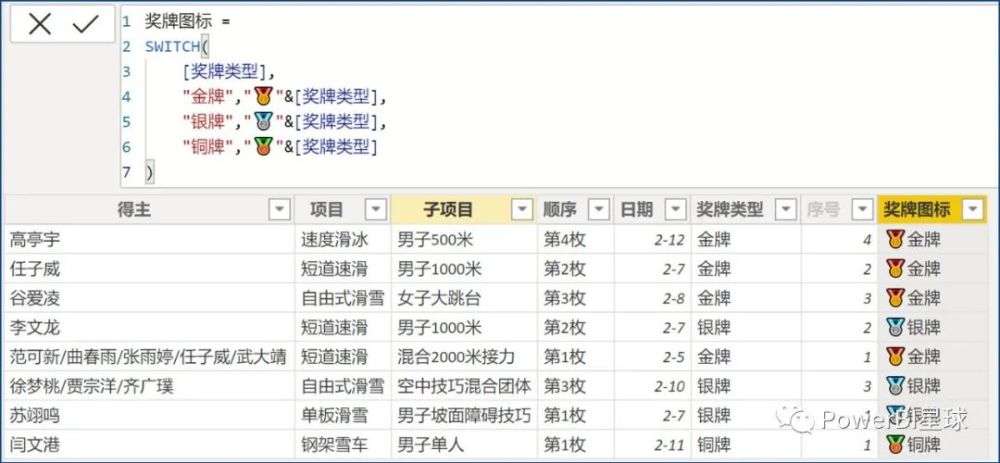Open the 奖牌图标 column filter dropdown
The width and height of the screenshot is (1000, 463).
point(973,209)
